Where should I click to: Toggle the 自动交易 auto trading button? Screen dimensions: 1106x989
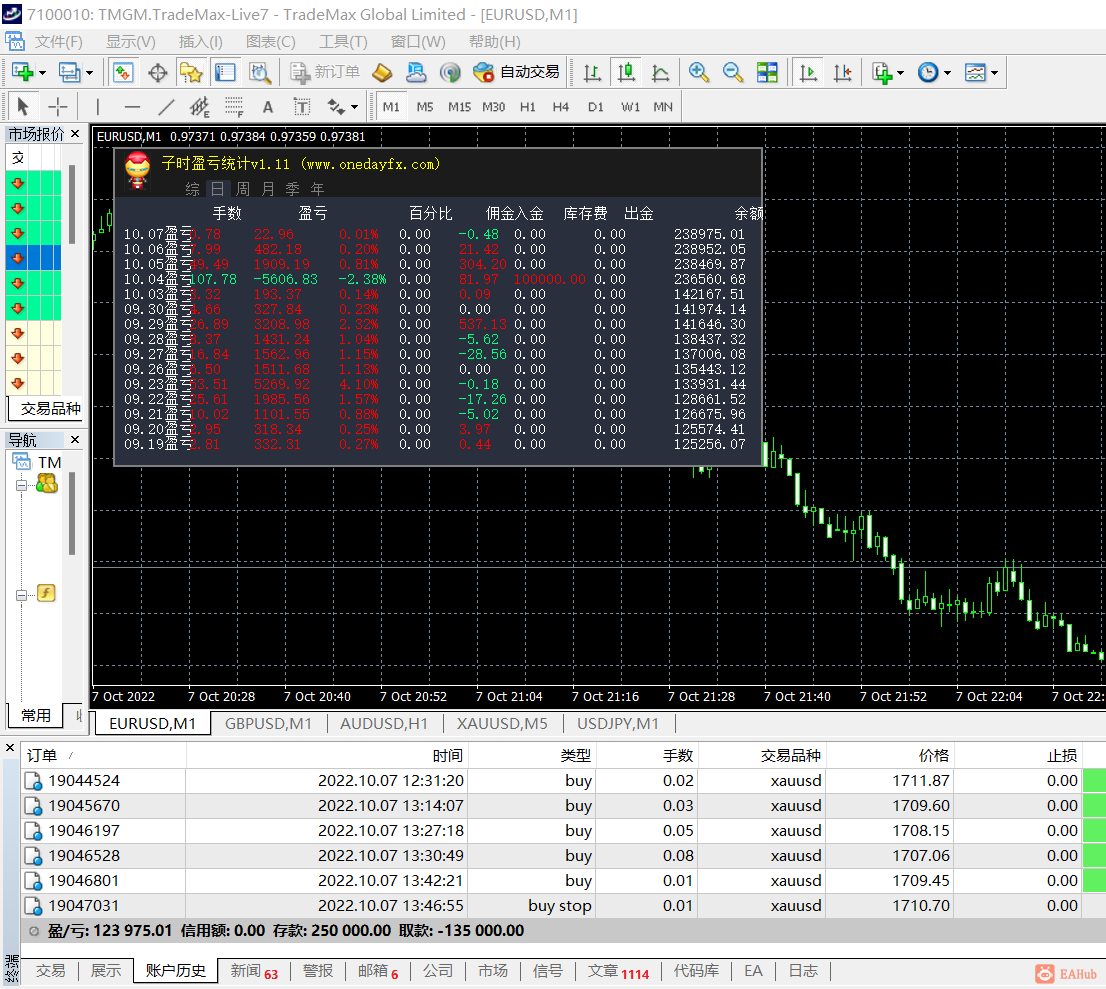coord(516,72)
